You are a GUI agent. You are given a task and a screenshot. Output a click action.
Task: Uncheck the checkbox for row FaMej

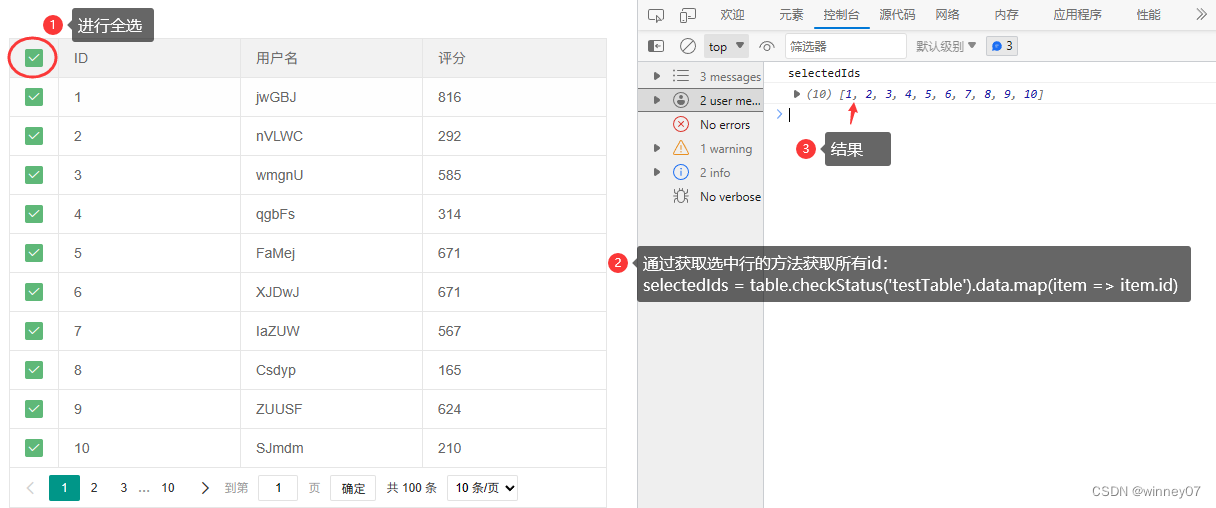click(34, 253)
